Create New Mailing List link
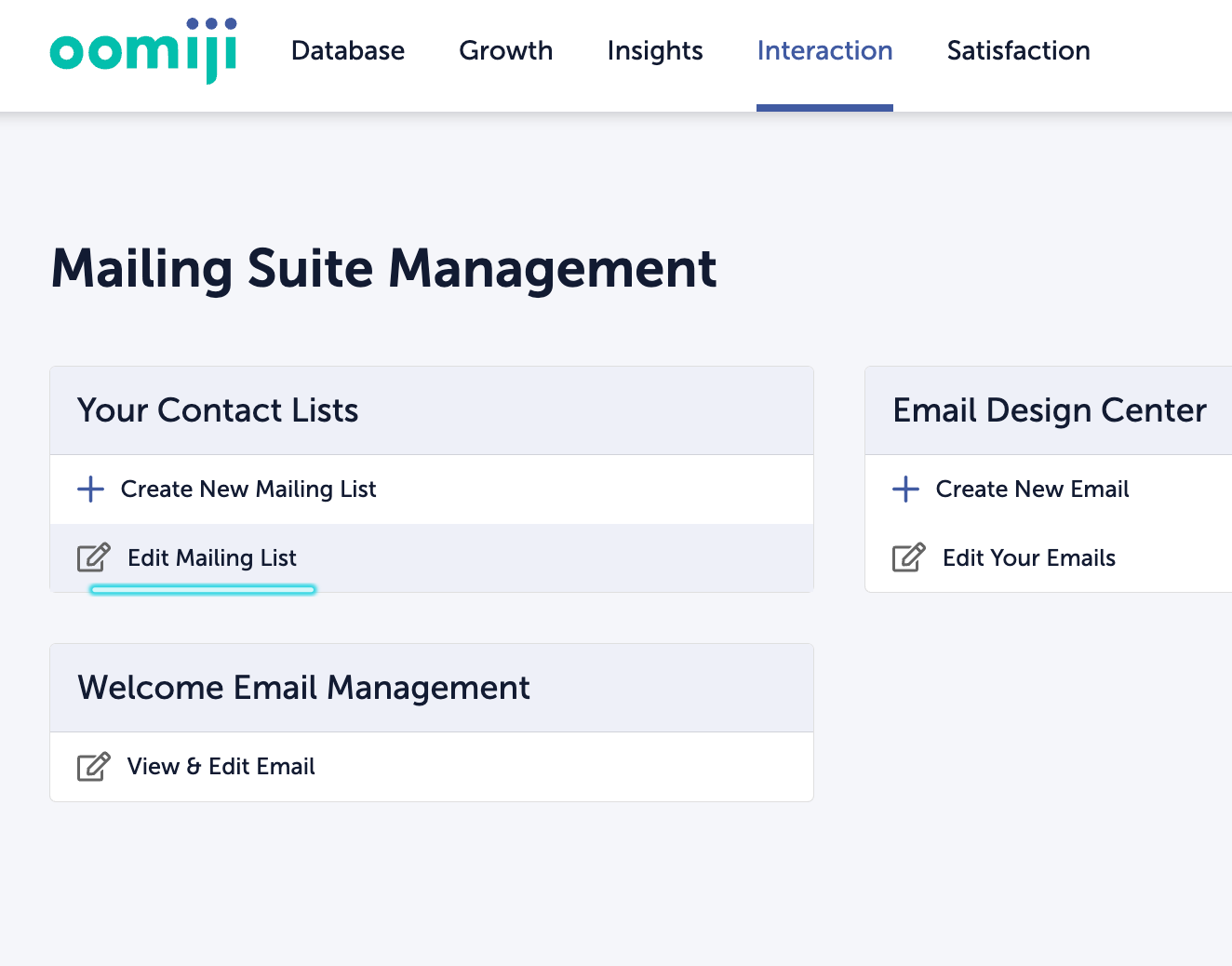The height and width of the screenshot is (966, 1232). click(248, 489)
